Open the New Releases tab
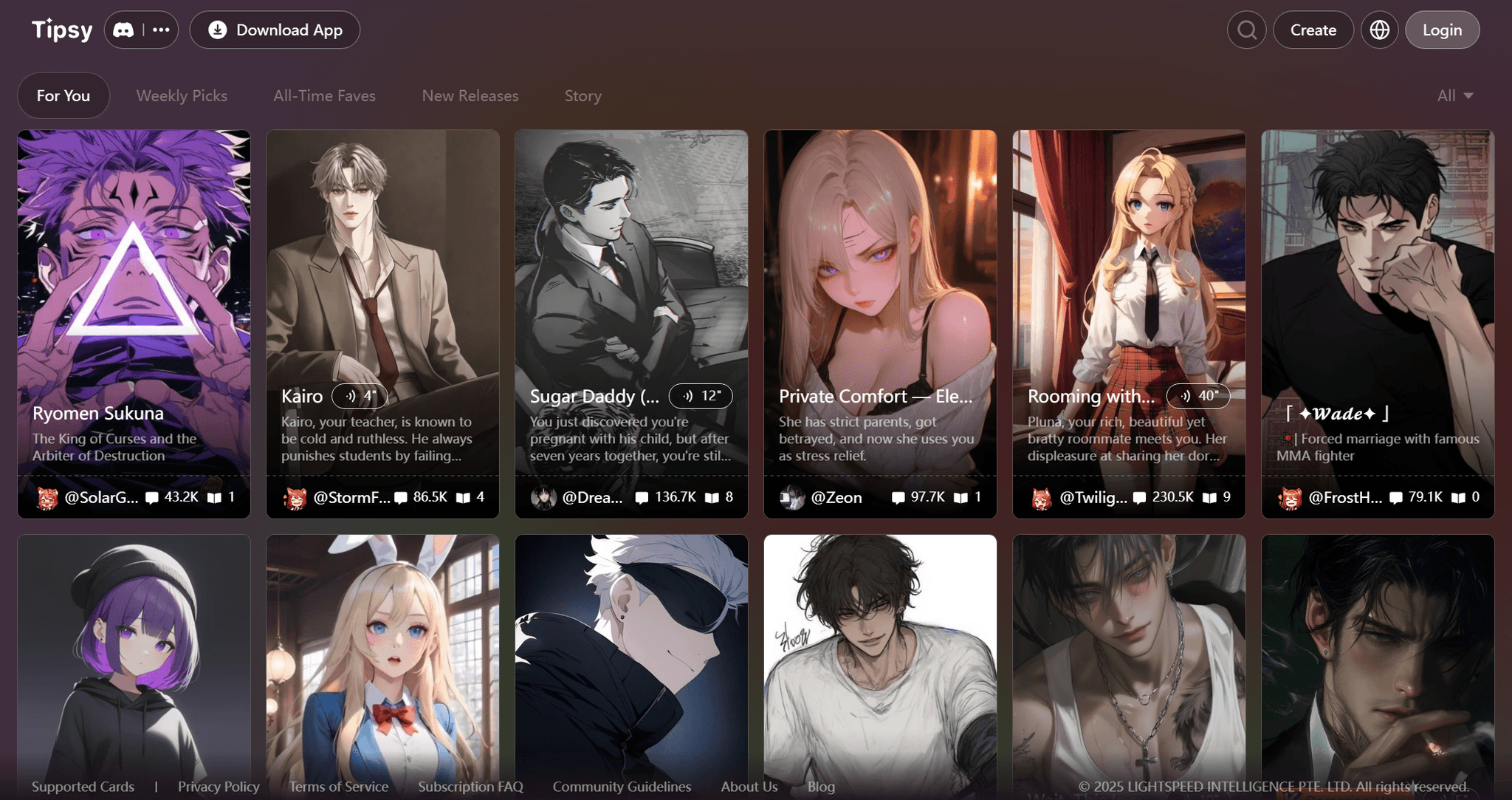The width and height of the screenshot is (1512, 800). 470,96
